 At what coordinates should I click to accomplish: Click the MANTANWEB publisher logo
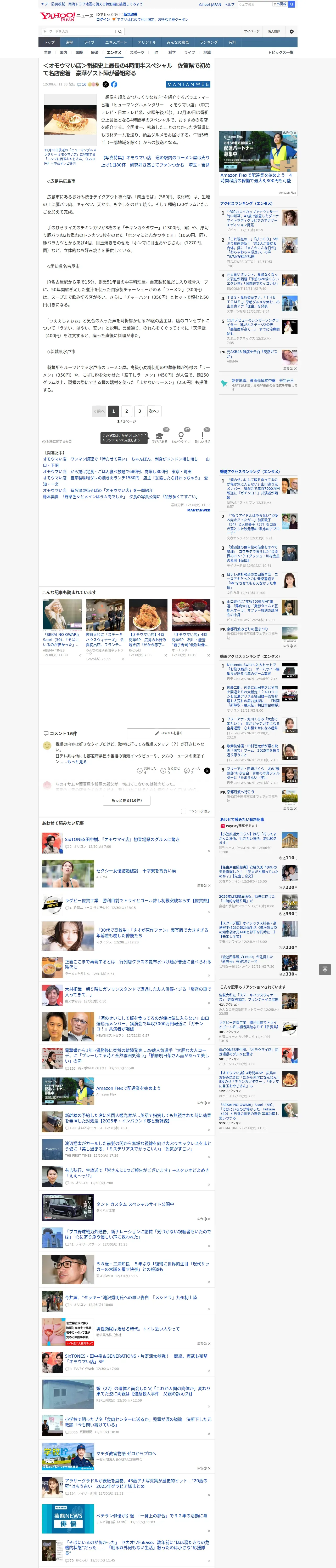[x=188, y=85]
